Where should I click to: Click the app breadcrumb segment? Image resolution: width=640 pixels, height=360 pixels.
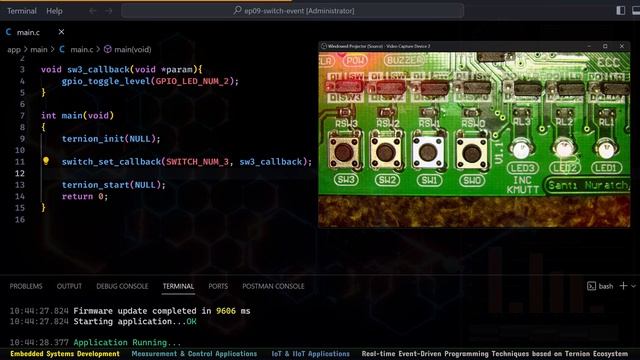tap(13, 50)
